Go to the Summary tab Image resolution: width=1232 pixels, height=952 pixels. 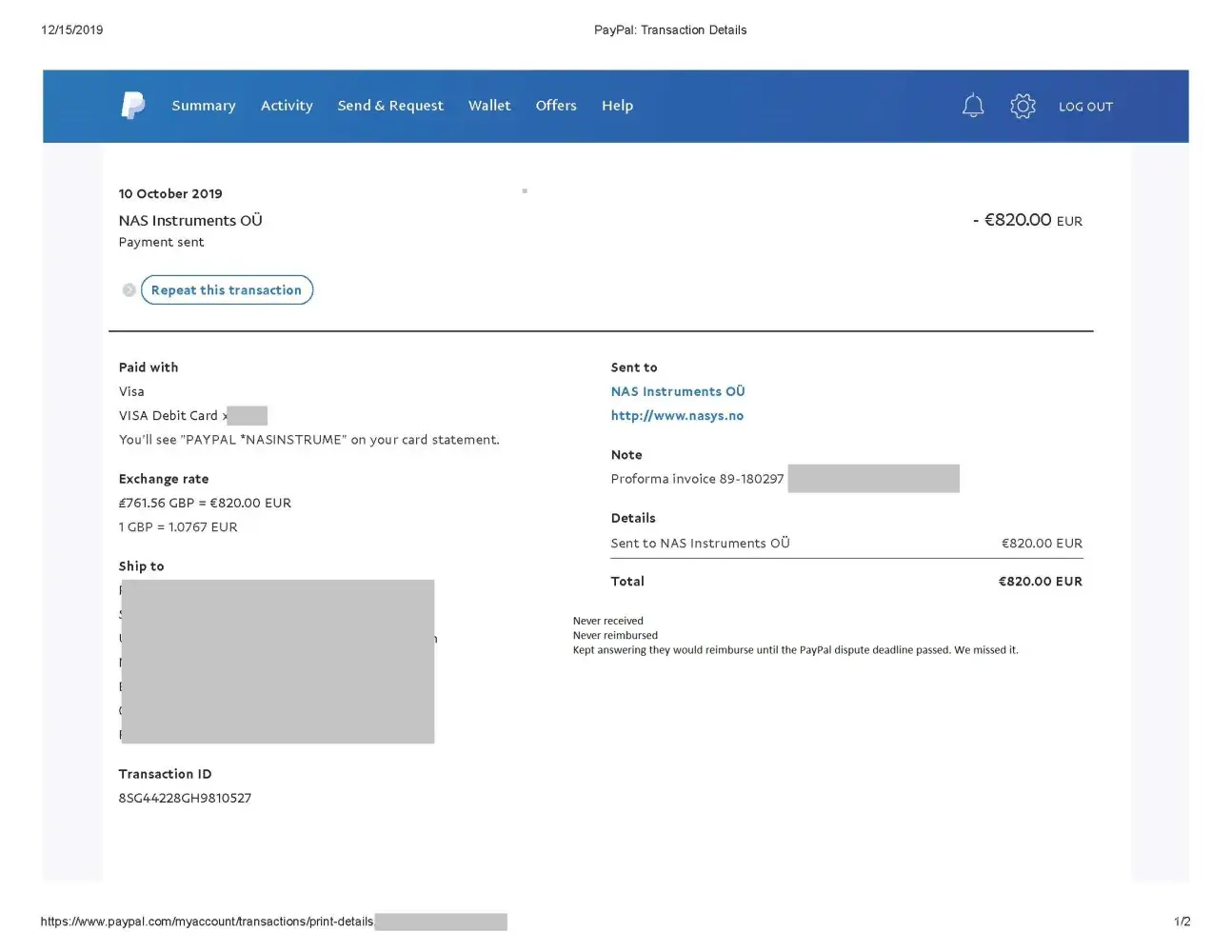click(203, 106)
